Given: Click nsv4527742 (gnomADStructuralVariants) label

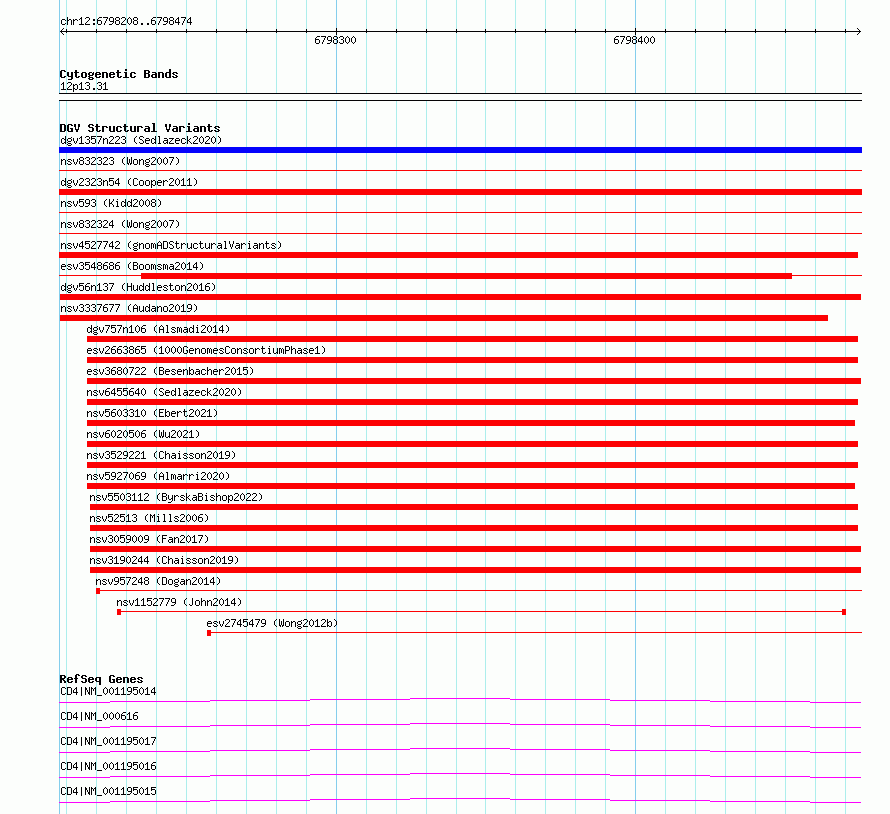Looking at the screenshot, I should [171, 245].
